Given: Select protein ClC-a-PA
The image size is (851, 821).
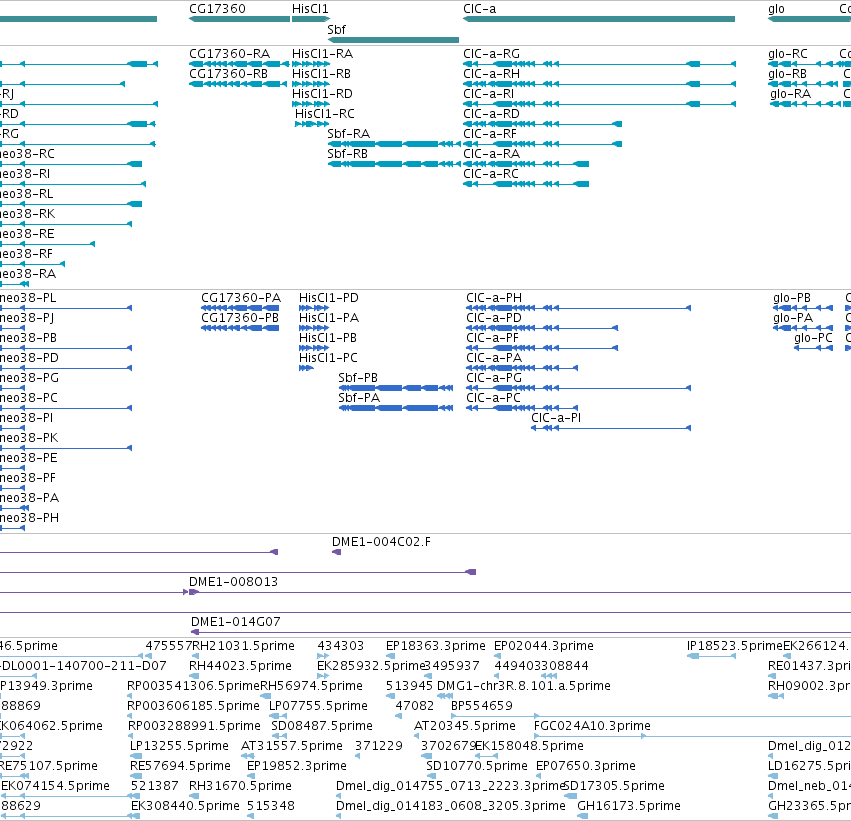Looking at the screenshot, I should tap(522, 368).
